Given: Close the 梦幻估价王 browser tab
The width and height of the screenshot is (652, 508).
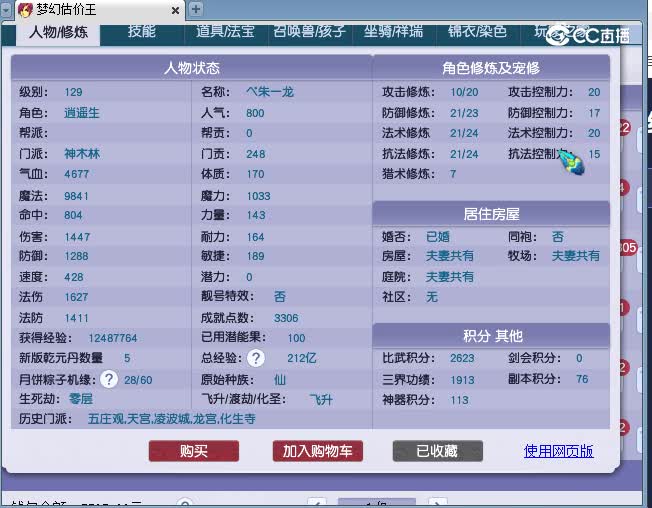Looking at the screenshot, I should click(175, 10).
